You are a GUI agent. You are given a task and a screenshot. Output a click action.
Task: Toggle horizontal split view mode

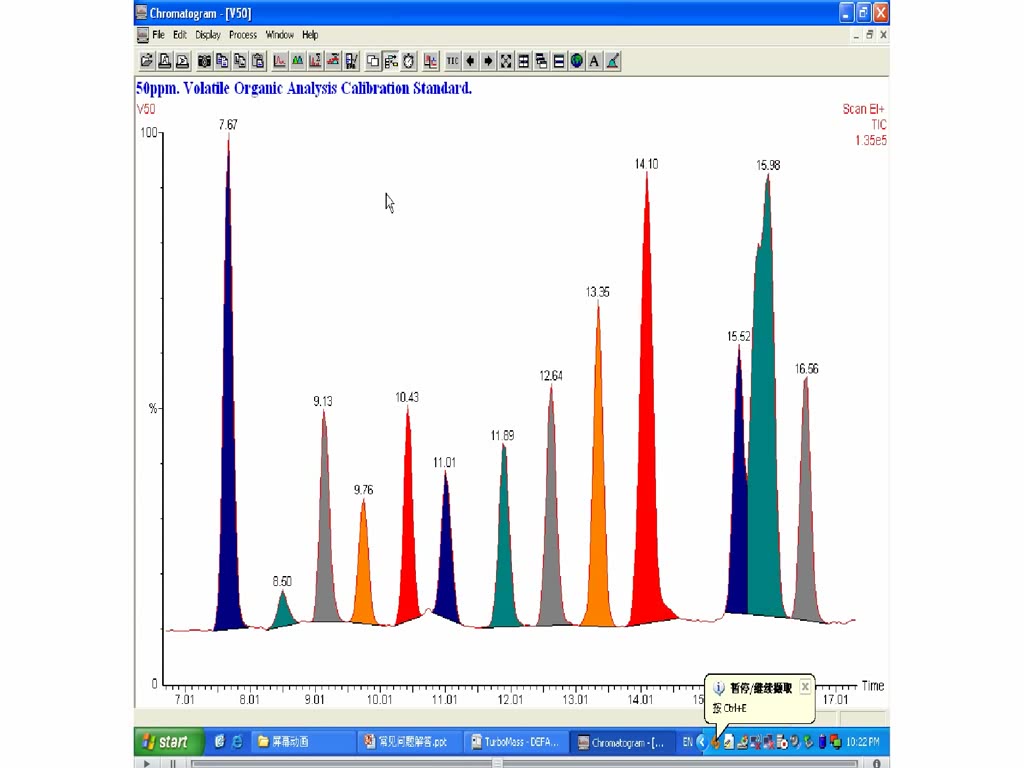click(557, 61)
